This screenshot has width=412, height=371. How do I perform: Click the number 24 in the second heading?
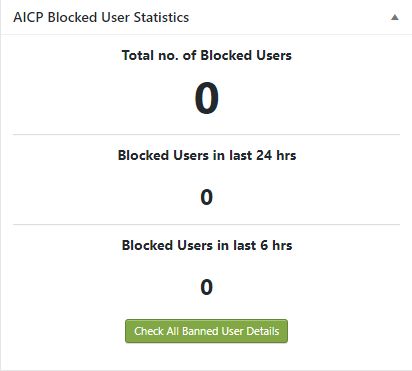tap(264, 155)
